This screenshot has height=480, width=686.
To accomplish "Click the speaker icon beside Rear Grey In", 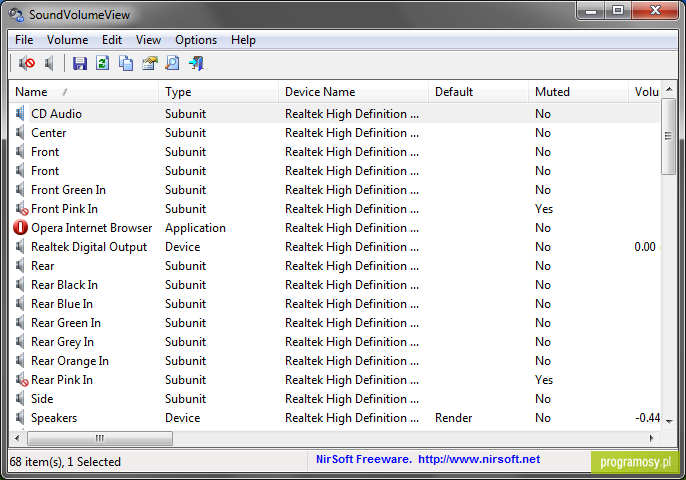I will tap(20, 342).
